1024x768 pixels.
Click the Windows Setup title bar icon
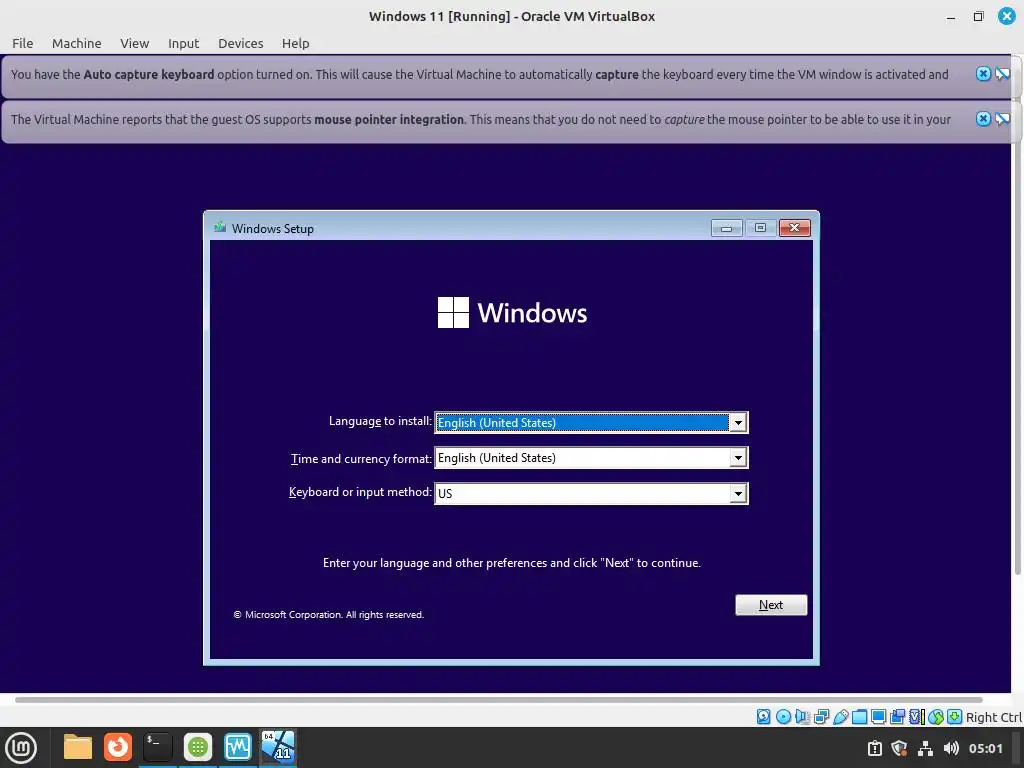[220, 227]
